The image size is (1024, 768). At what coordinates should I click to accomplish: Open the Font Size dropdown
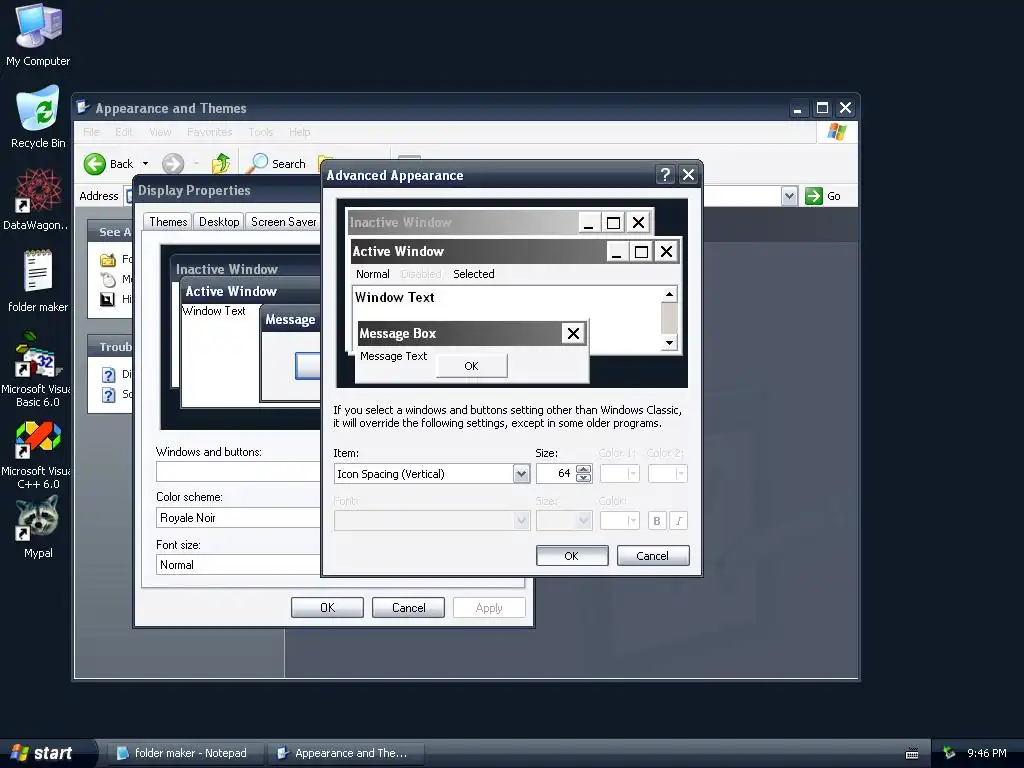click(x=584, y=520)
